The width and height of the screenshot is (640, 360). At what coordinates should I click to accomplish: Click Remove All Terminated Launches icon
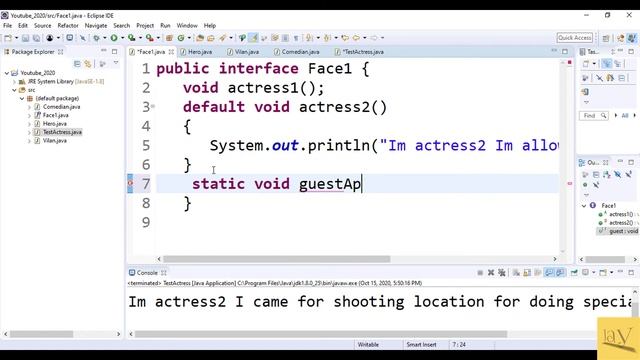tap(502, 273)
